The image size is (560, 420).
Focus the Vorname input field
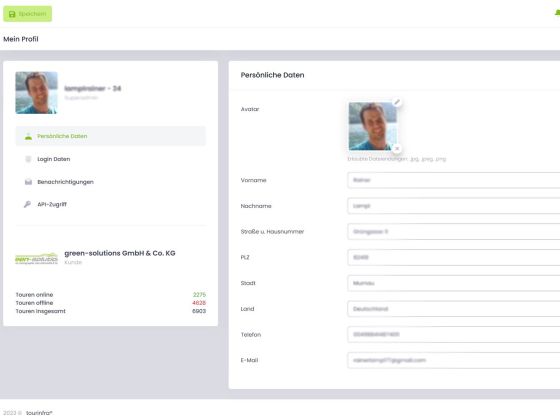[454, 180]
